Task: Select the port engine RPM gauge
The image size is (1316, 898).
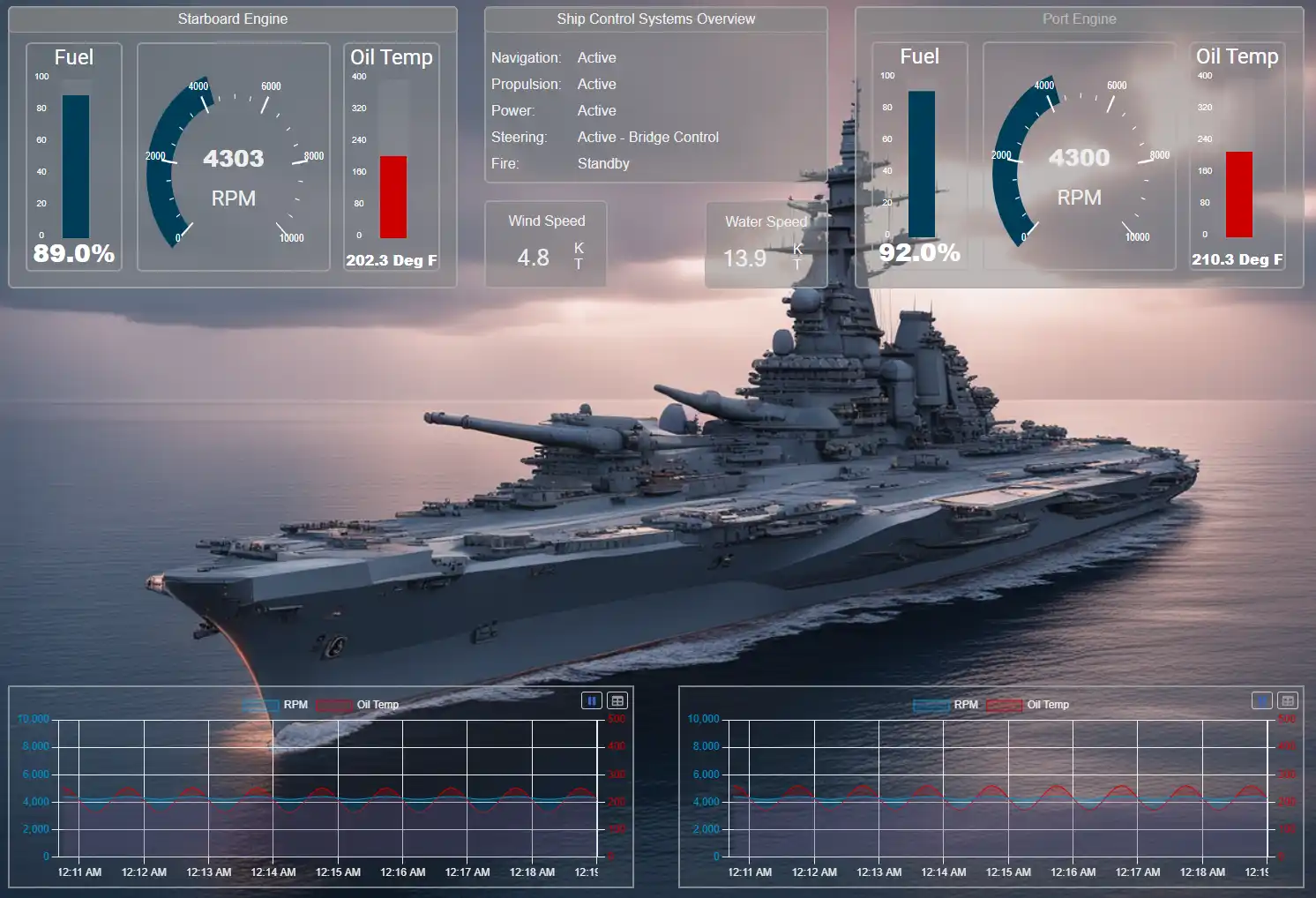Action: [x=1079, y=159]
